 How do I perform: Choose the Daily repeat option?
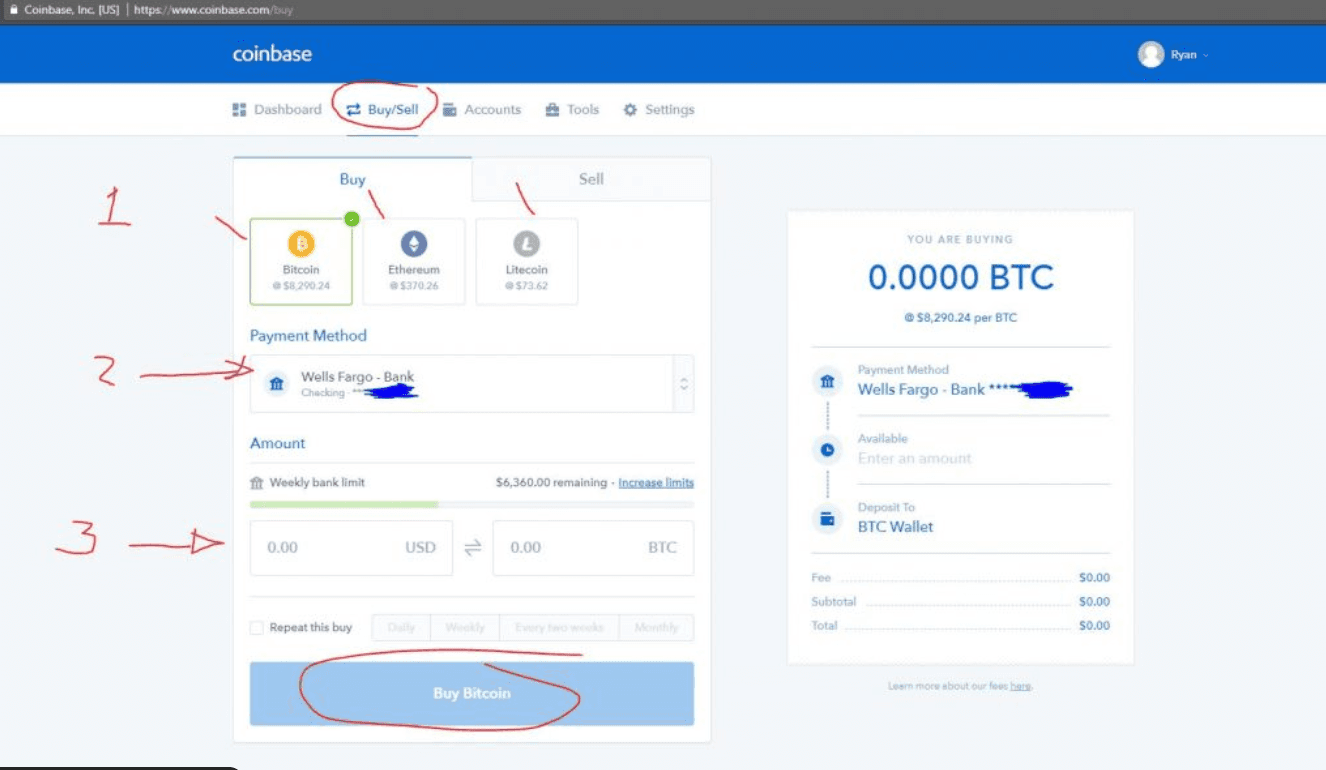coord(401,628)
